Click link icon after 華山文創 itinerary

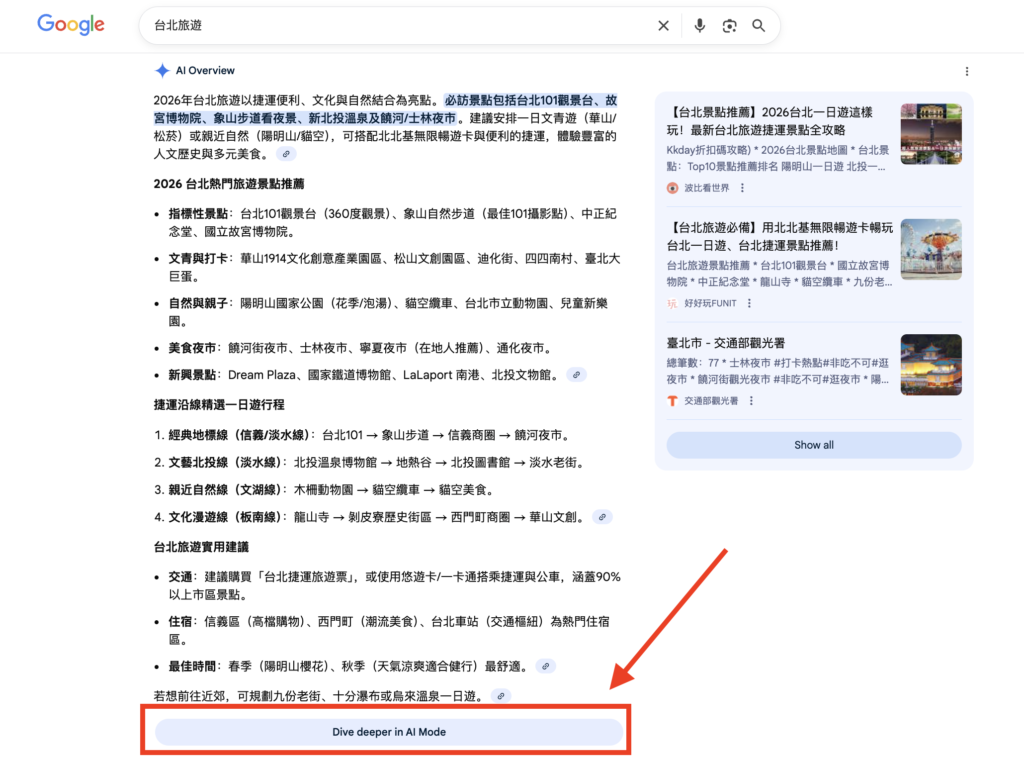[x=601, y=517]
